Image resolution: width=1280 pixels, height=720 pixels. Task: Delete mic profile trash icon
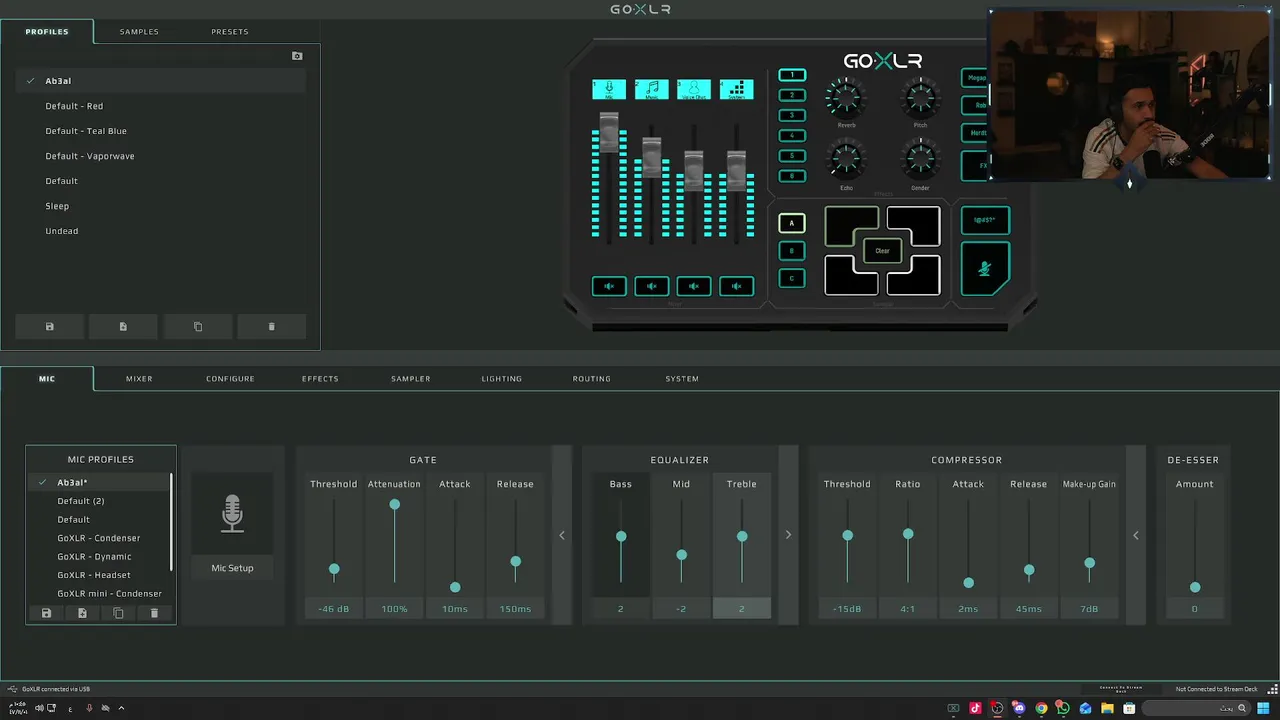154,613
